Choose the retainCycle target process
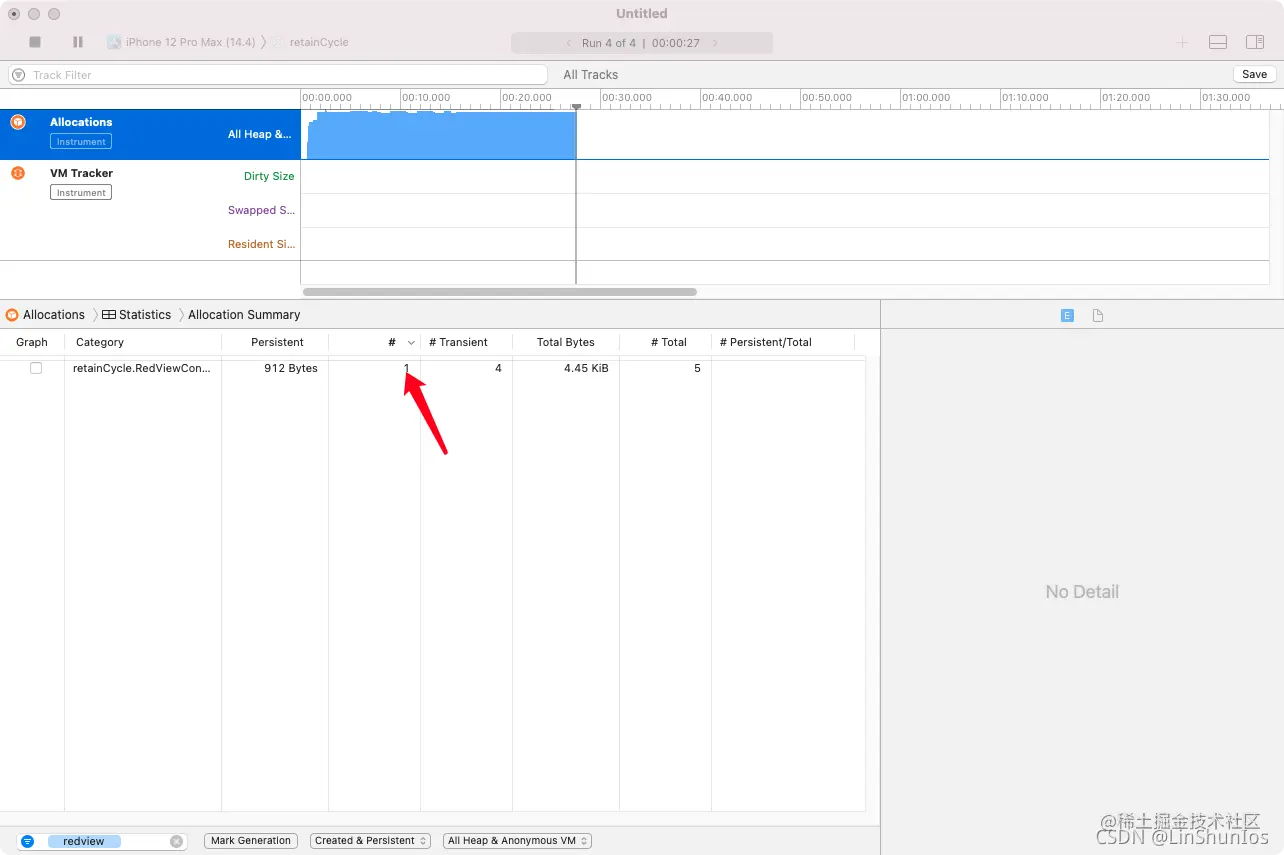Viewport: 1284px width, 855px height. point(310,42)
